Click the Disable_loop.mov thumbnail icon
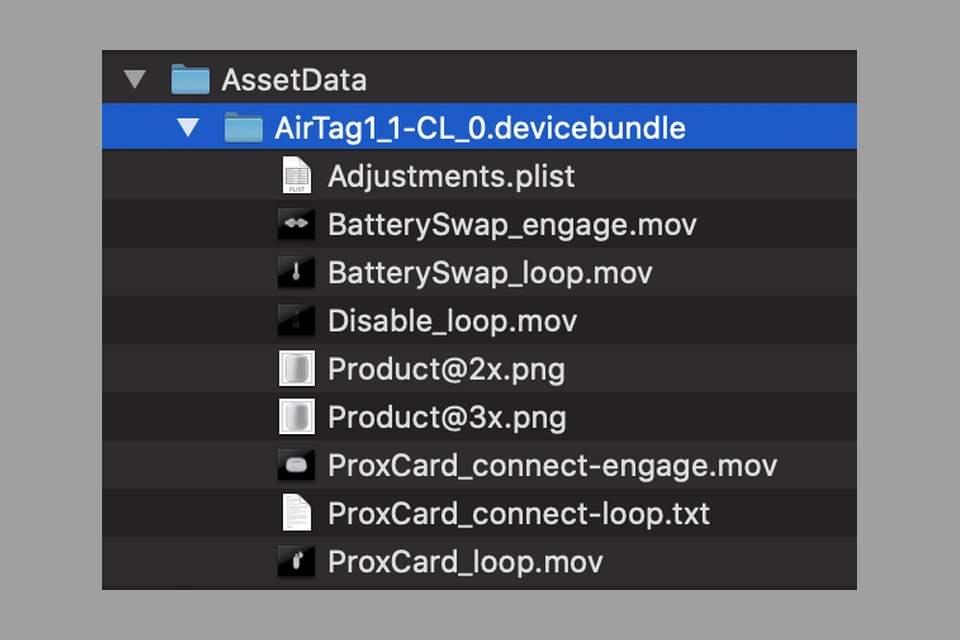Viewport: 960px width, 640px height. (x=296, y=320)
